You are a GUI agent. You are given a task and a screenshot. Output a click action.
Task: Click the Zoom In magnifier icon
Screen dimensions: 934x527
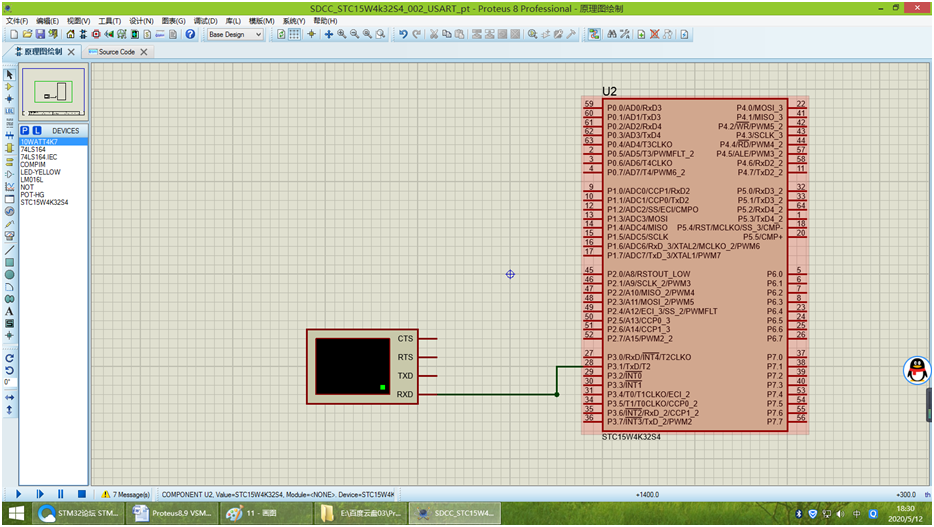pyautogui.click(x=342, y=34)
